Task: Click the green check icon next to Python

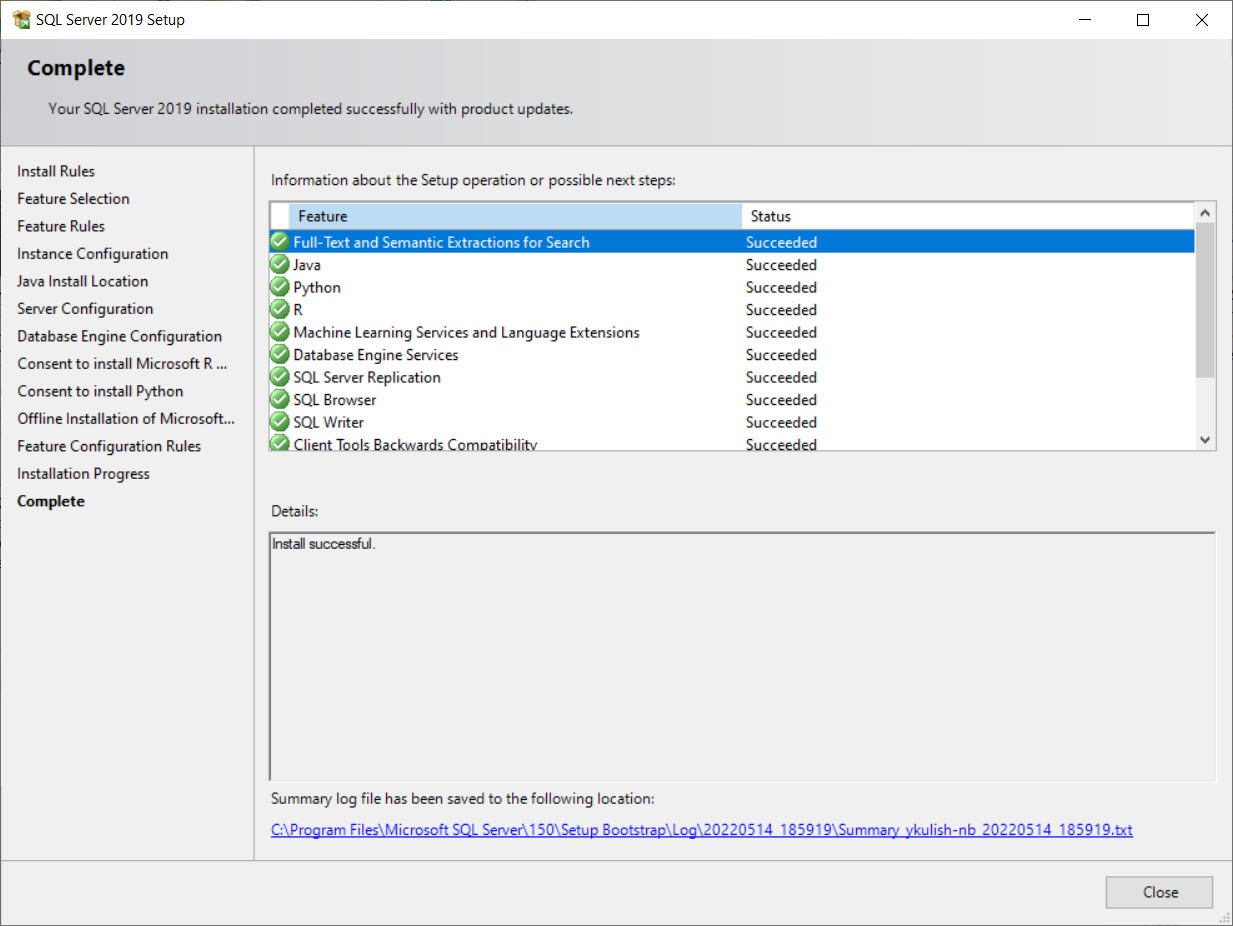Action: tap(280, 287)
